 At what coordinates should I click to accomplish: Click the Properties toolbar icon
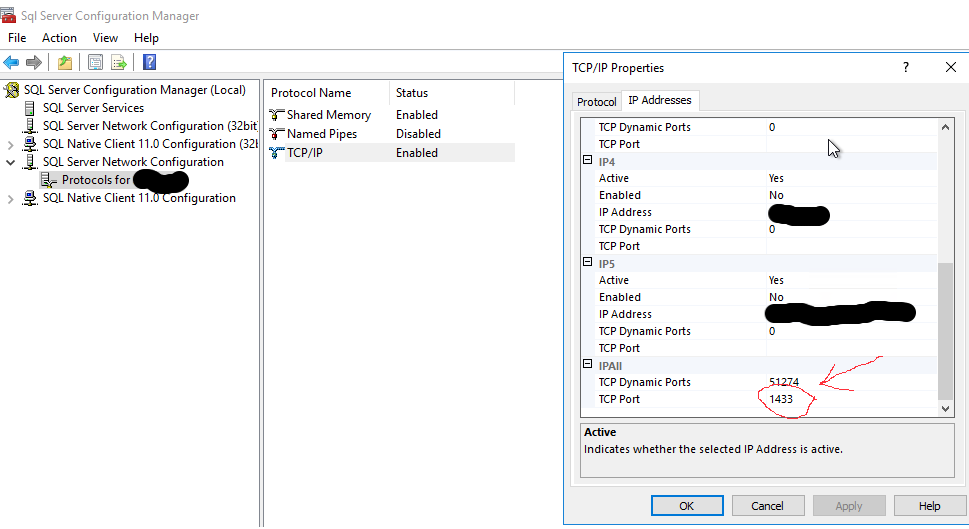click(x=95, y=62)
